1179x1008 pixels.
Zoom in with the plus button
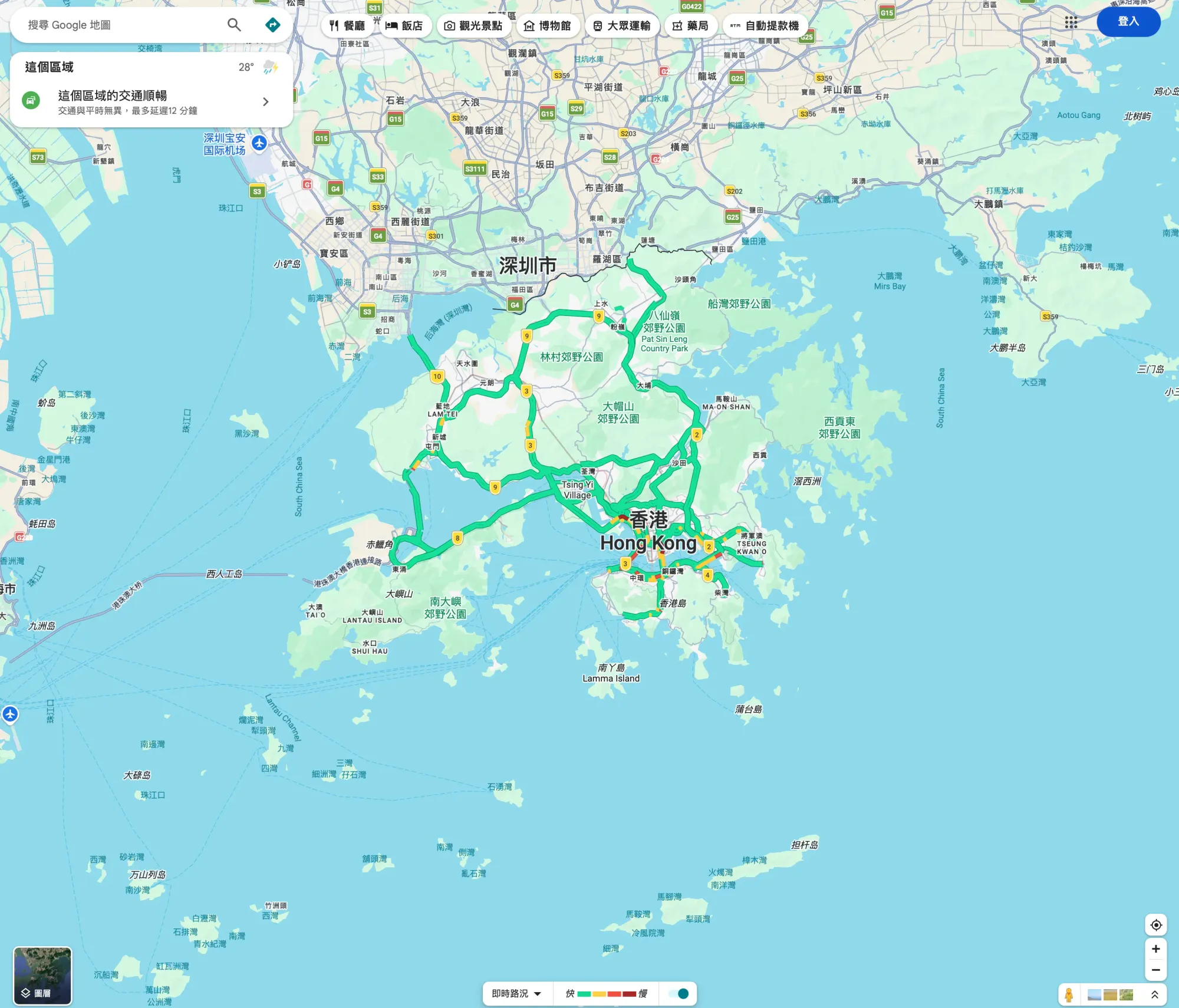(1156, 949)
